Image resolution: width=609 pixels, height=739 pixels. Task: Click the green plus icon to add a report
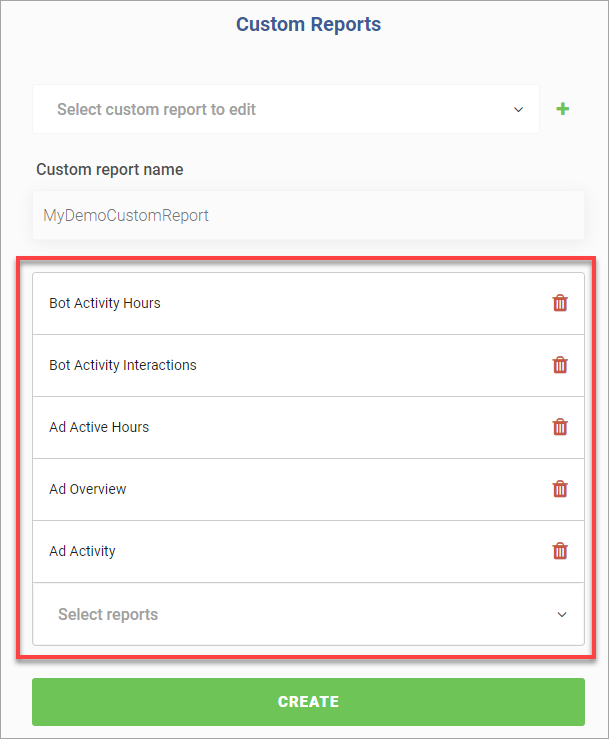[x=562, y=109]
